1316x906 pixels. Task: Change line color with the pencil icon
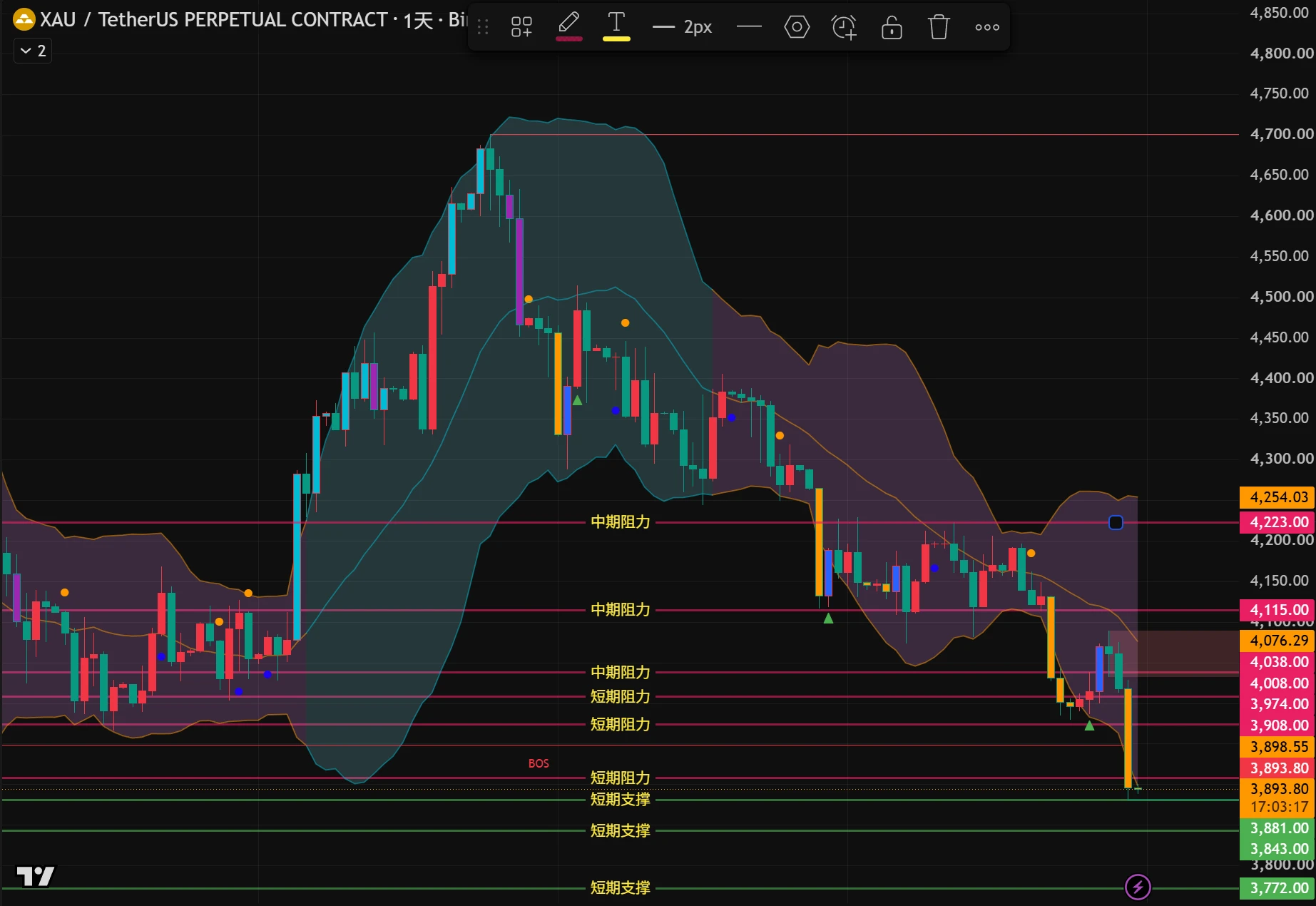pos(568,26)
